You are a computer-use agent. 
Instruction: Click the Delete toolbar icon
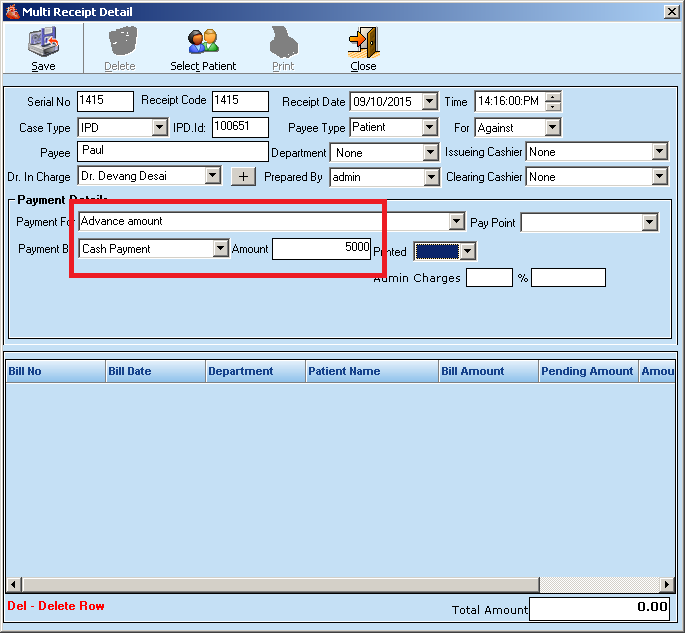tap(120, 43)
